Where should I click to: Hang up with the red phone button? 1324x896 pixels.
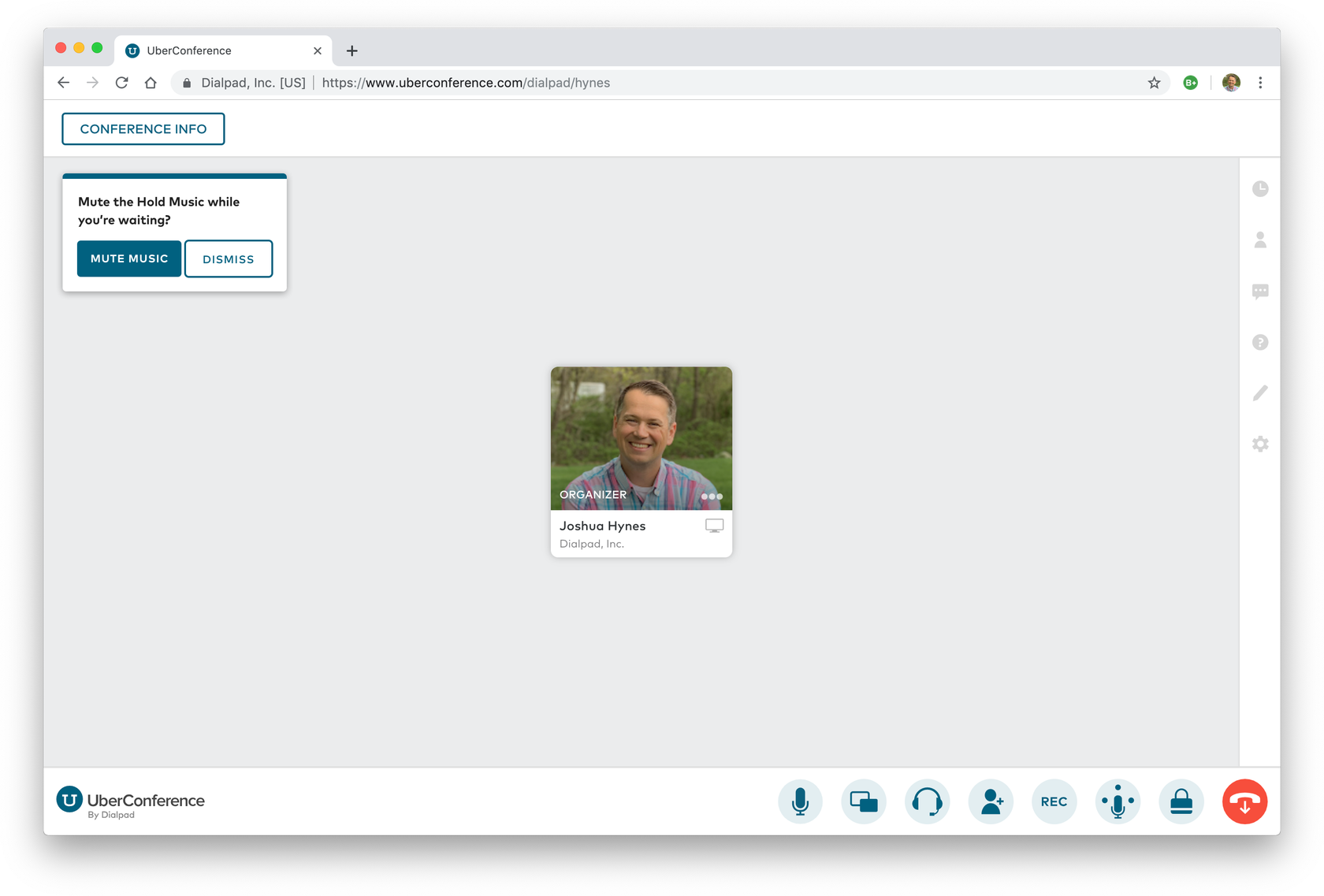(1245, 801)
